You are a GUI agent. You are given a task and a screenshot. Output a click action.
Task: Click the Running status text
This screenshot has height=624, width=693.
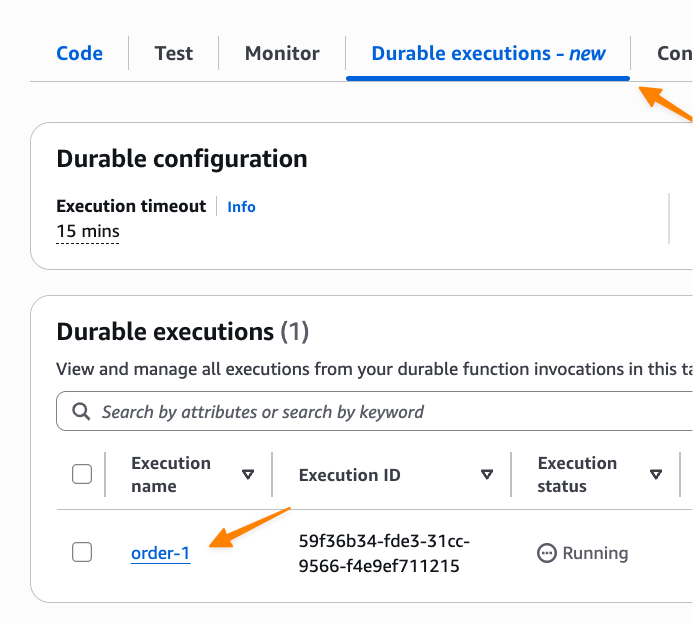pos(595,553)
